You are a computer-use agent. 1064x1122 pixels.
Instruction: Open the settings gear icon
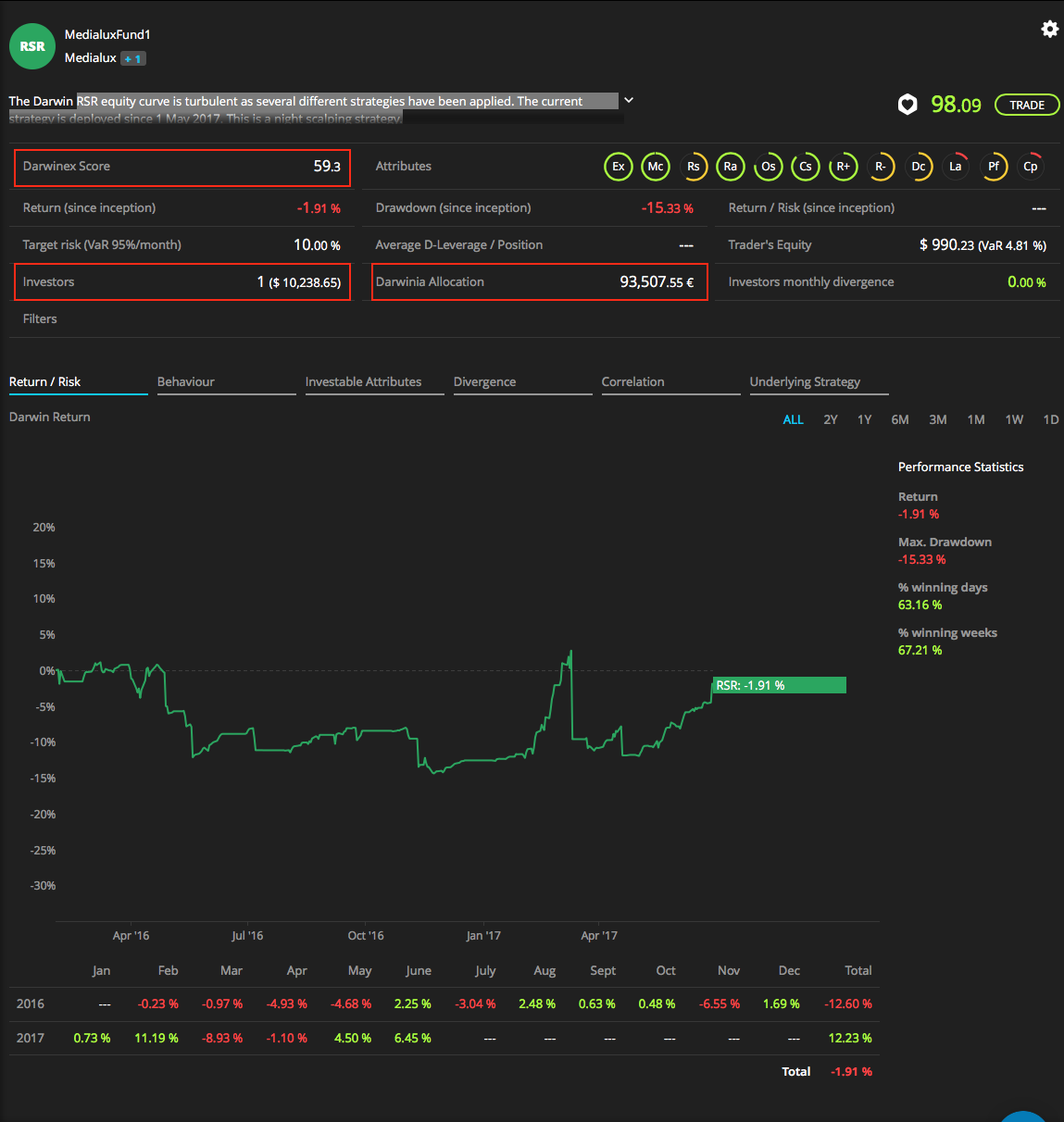click(1049, 29)
